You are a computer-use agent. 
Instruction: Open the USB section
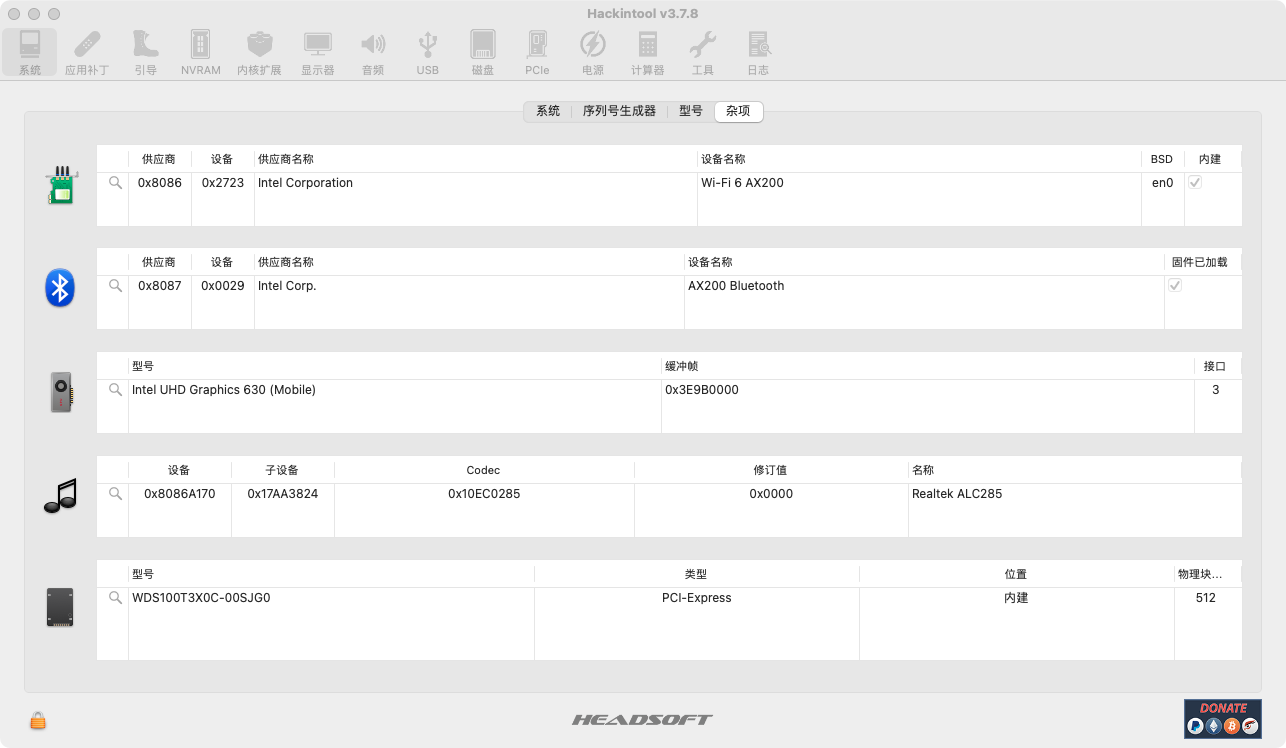pyautogui.click(x=428, y=52)
